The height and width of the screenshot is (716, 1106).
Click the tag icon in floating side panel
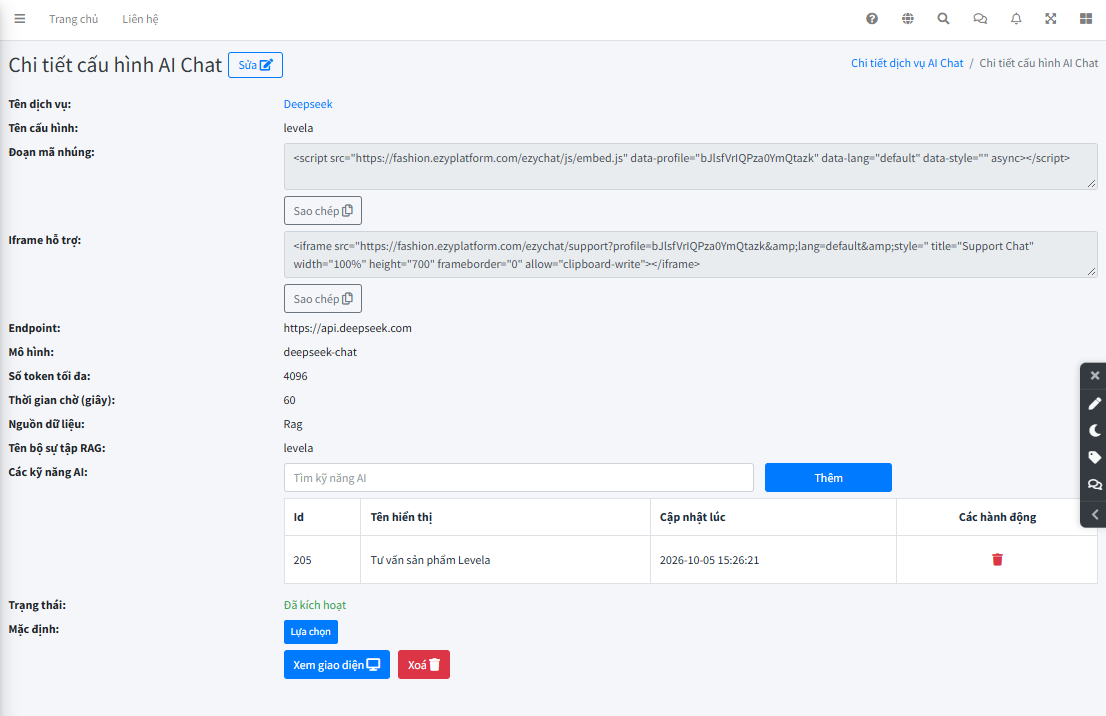click(1094, 457)
